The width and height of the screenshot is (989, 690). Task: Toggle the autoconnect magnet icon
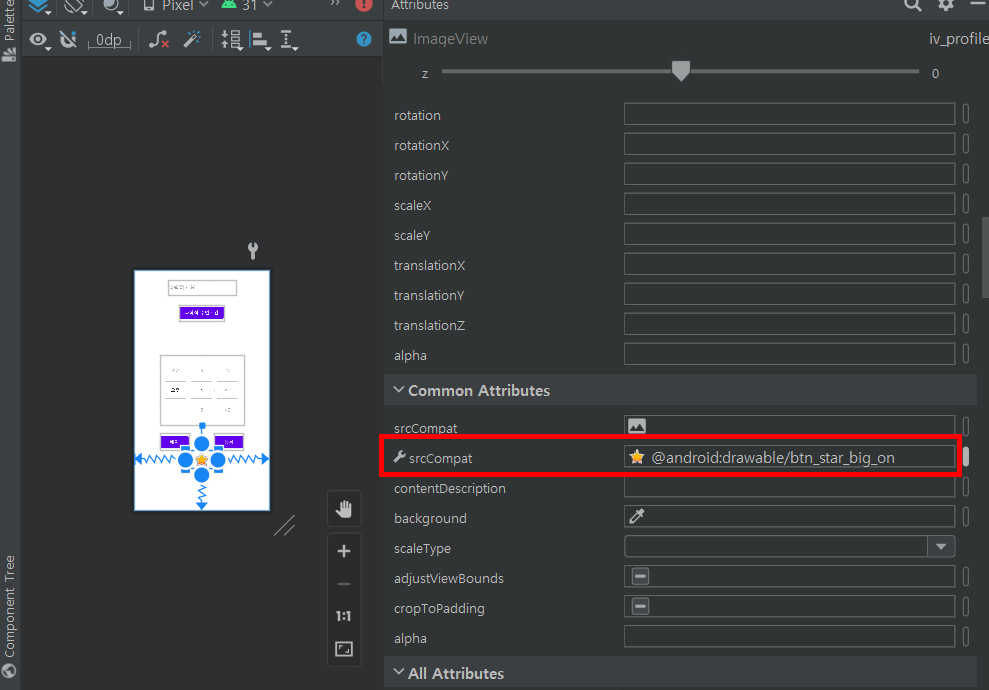tap(68, 40)
